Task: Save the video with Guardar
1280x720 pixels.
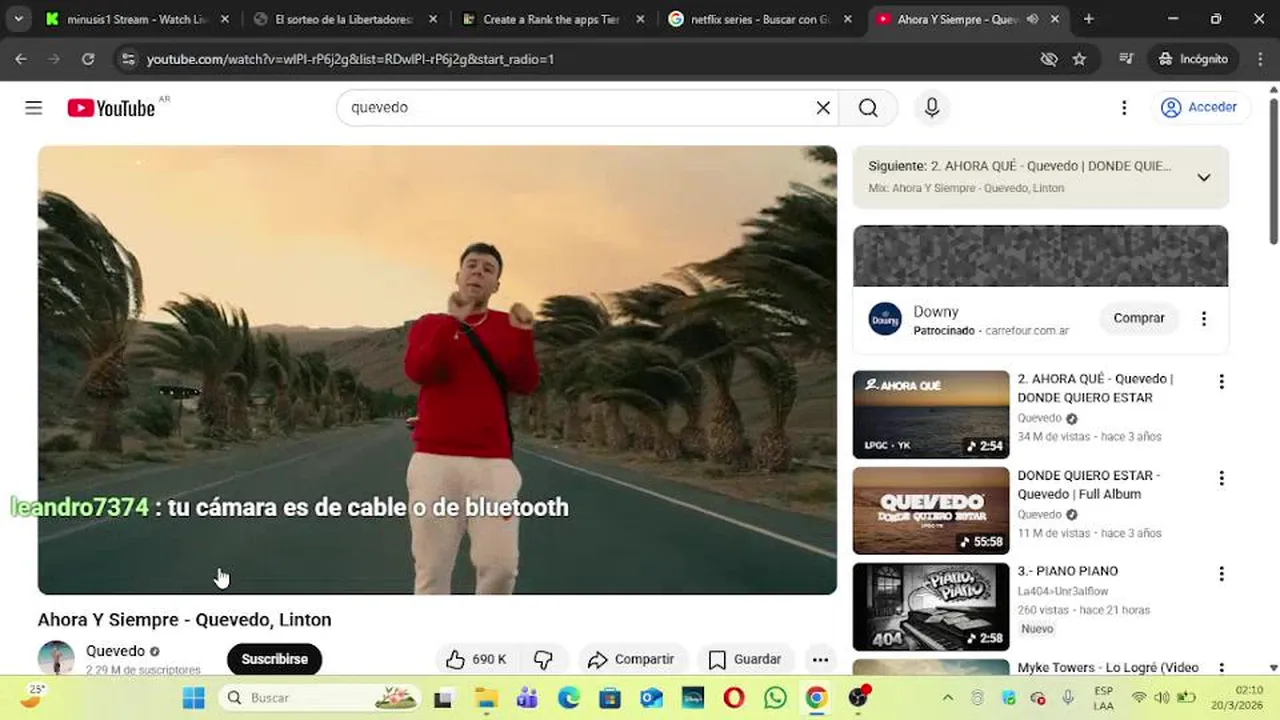Action: pos(745,659)
